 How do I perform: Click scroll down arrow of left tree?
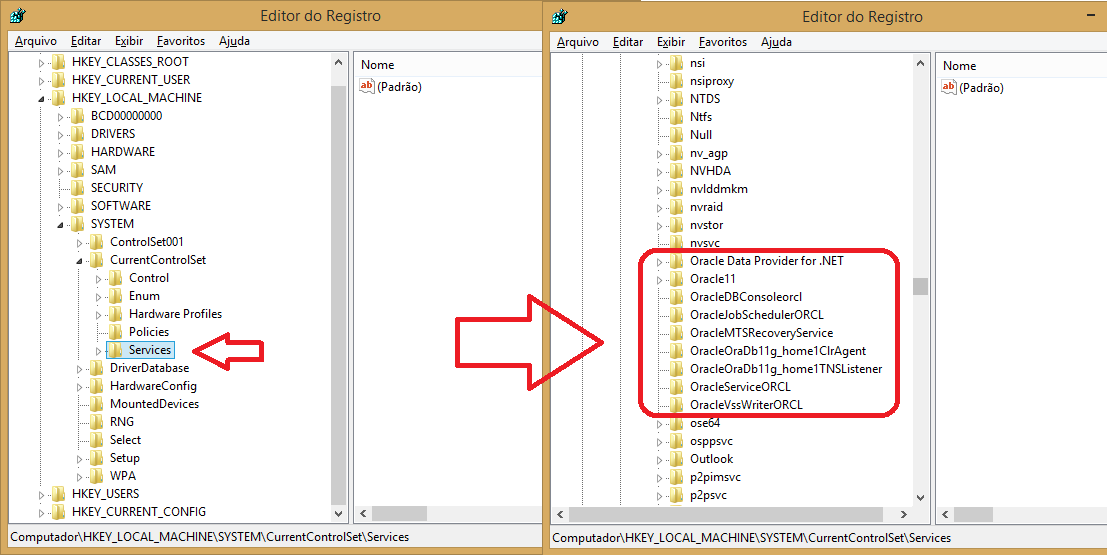[338, 513]
